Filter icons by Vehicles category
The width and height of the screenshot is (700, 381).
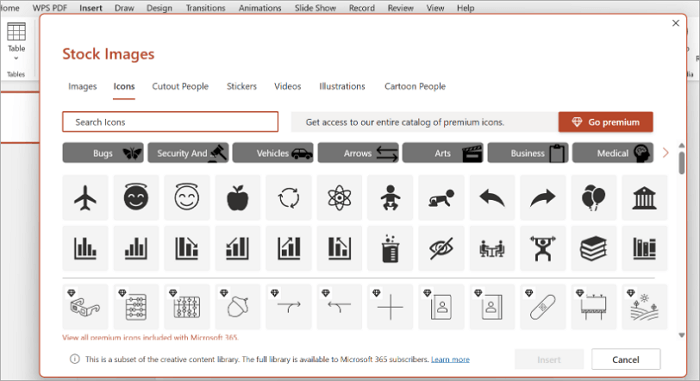[273, 153]
